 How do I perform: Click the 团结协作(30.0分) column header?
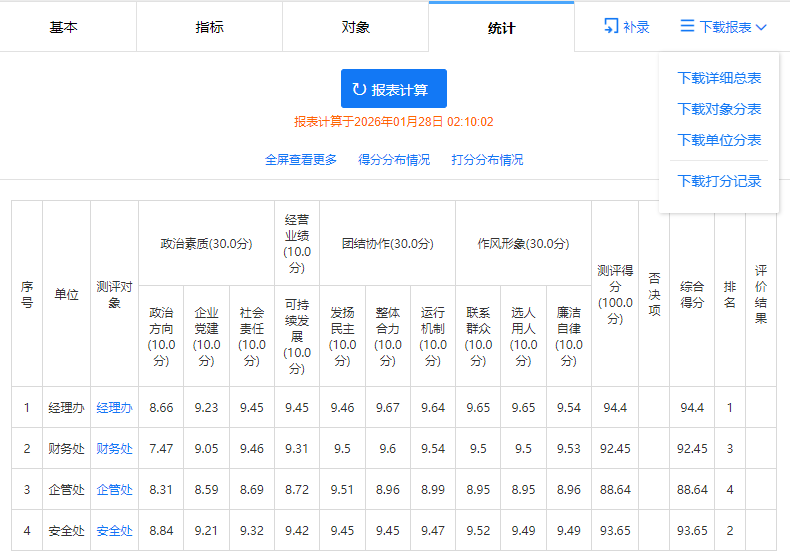click(x=387, y=243)
